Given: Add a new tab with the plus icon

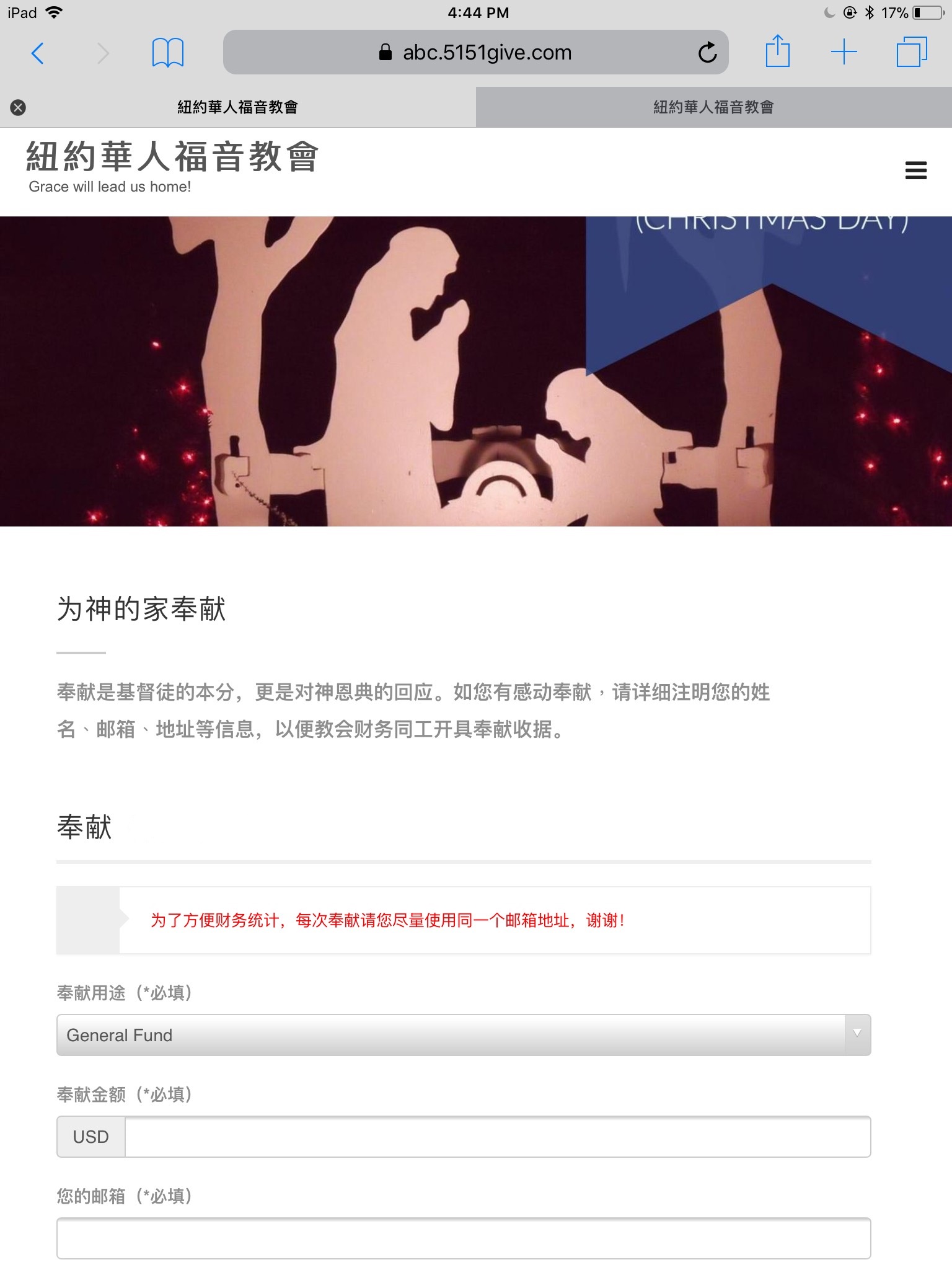Looking at the screenshot, I should coord(844,52).
